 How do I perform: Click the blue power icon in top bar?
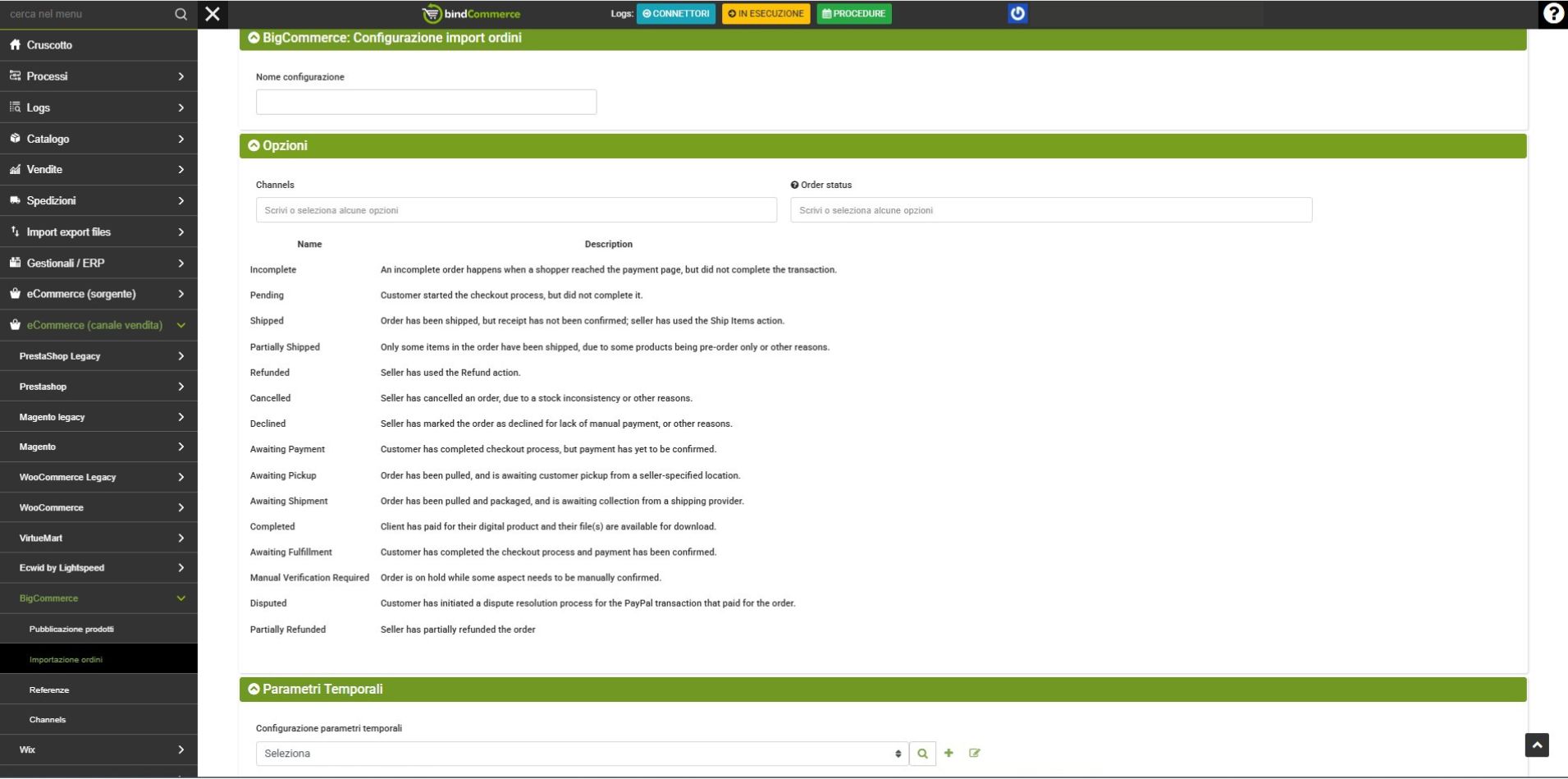point(1017,14)
